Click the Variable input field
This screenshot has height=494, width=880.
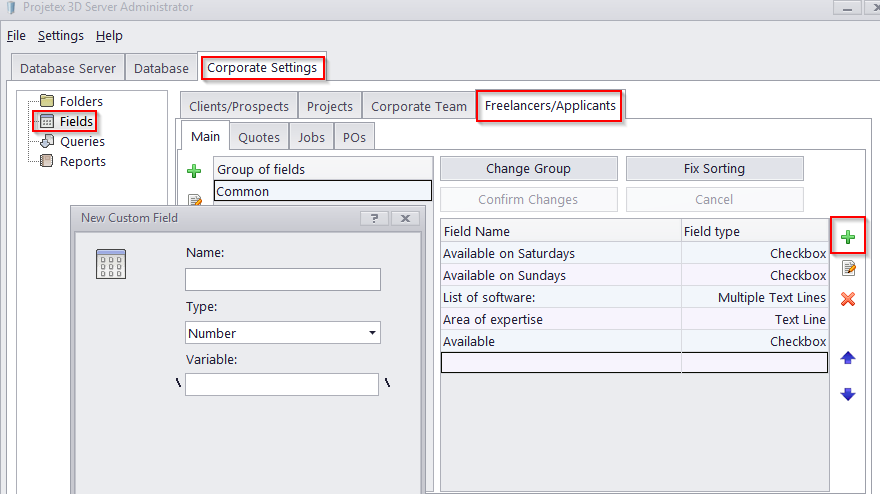[282, 385]
